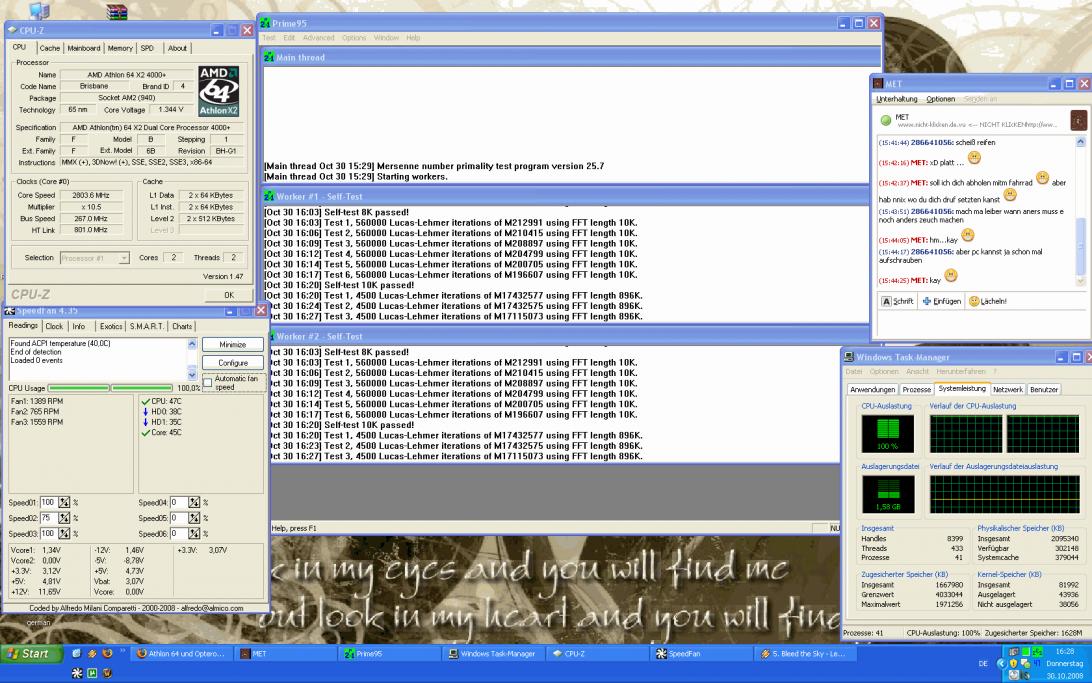Viewport: 1092px width, 683px height.
Task: Switch to CPU-Z taskbar button
Action: [596, 654]
